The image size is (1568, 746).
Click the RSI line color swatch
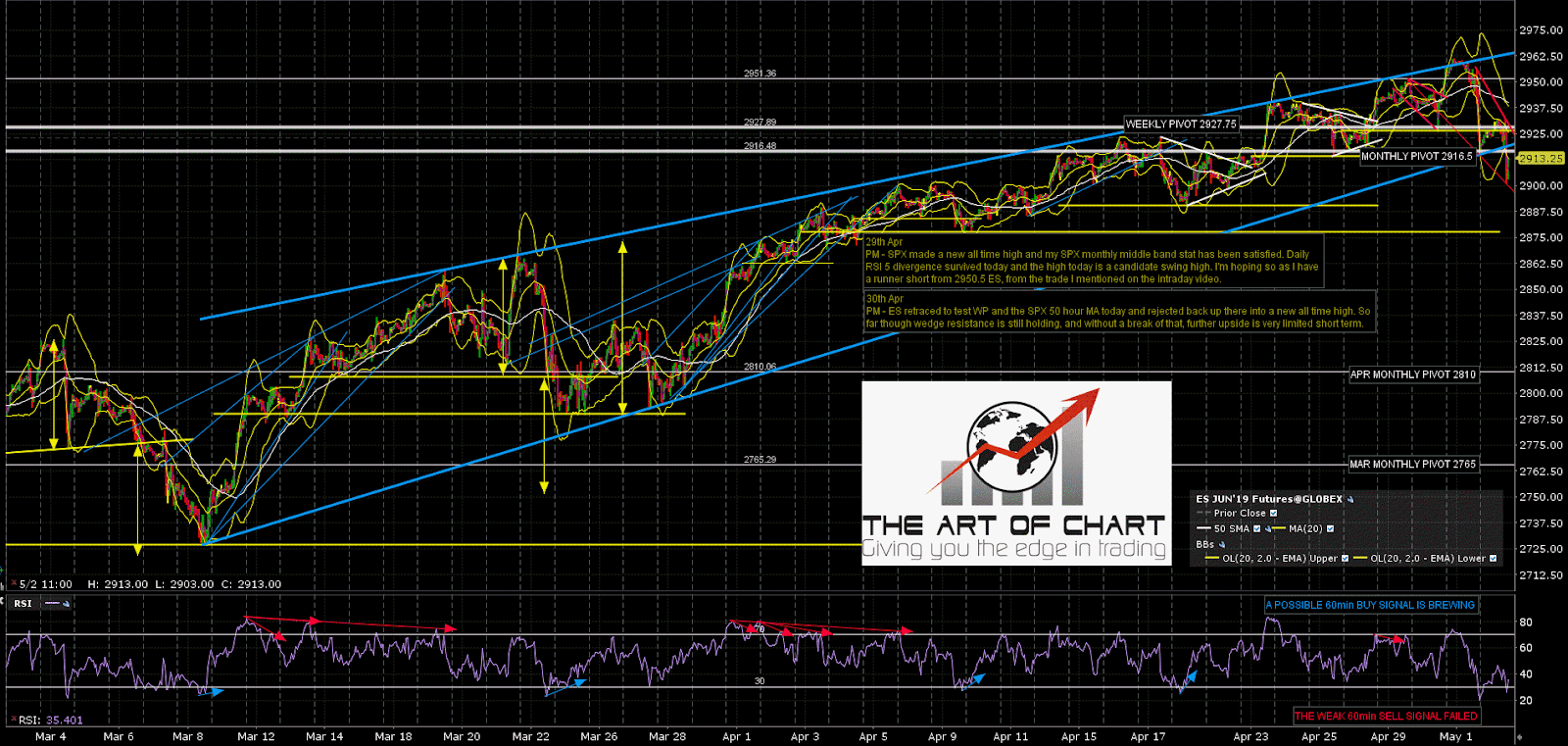(x=52, y=603)
